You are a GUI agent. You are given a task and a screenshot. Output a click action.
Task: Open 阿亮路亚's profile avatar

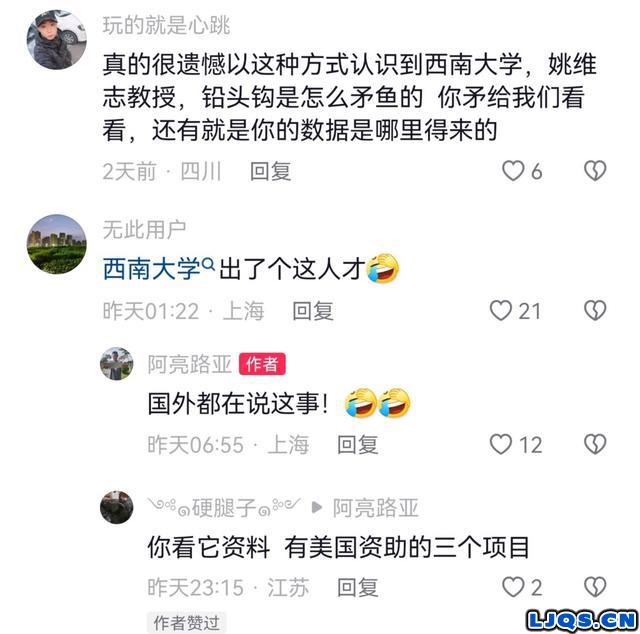[117, 364]
